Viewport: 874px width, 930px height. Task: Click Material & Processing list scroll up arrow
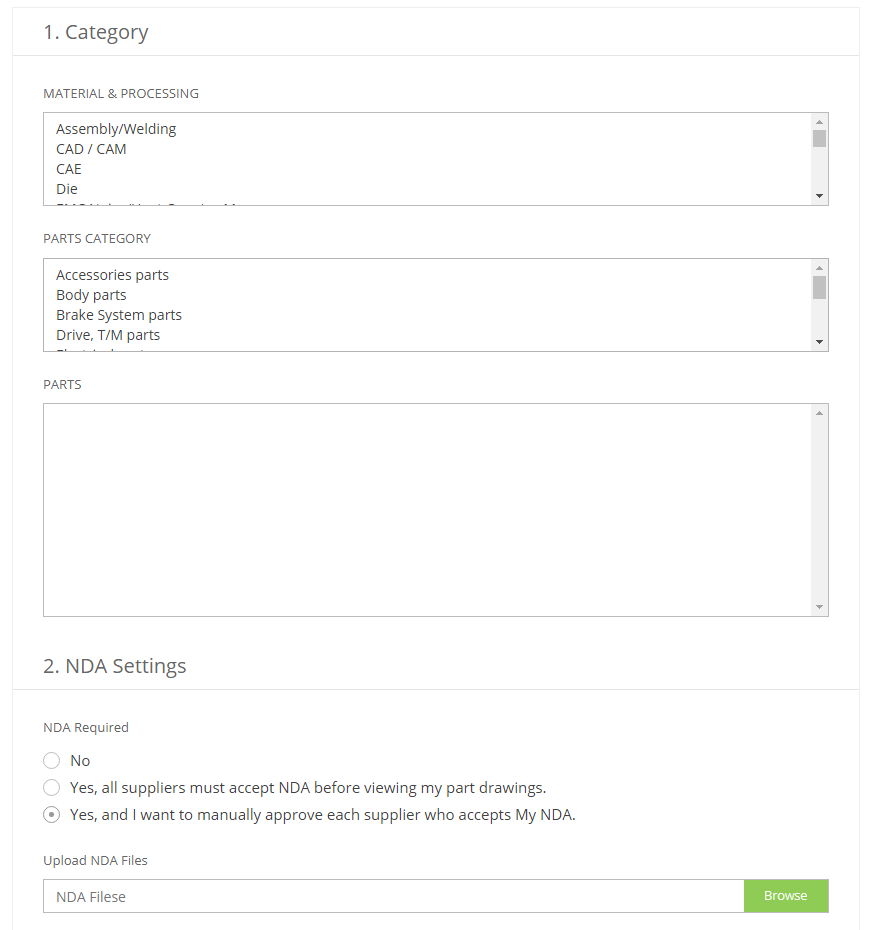coord(819,122)
